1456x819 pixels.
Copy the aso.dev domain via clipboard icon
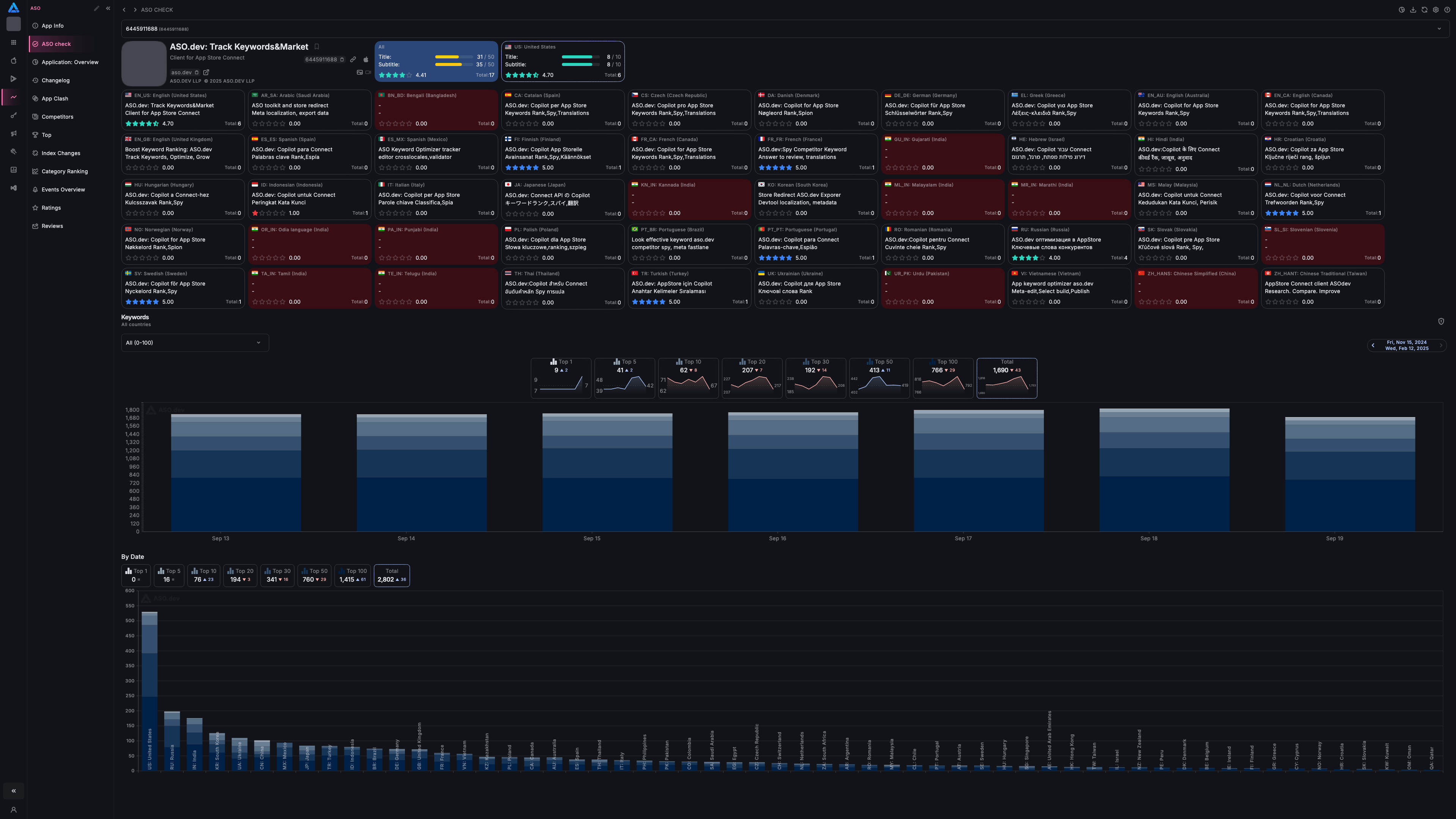click(197, 72)
